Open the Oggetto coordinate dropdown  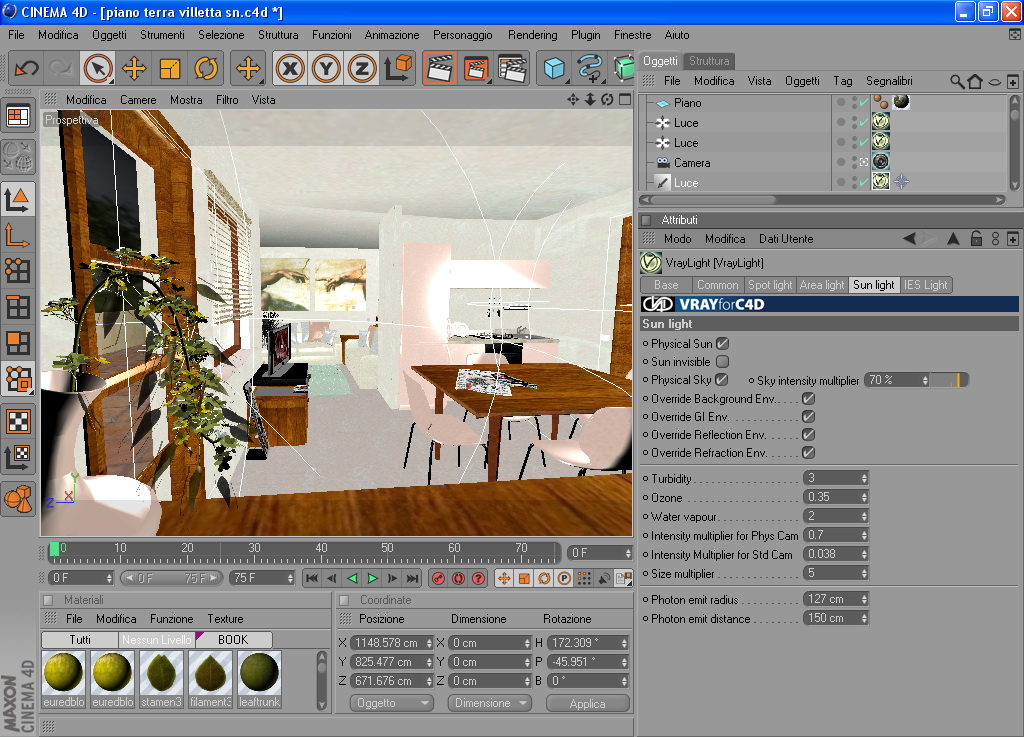pyautogui.click(x=392, y=703)
